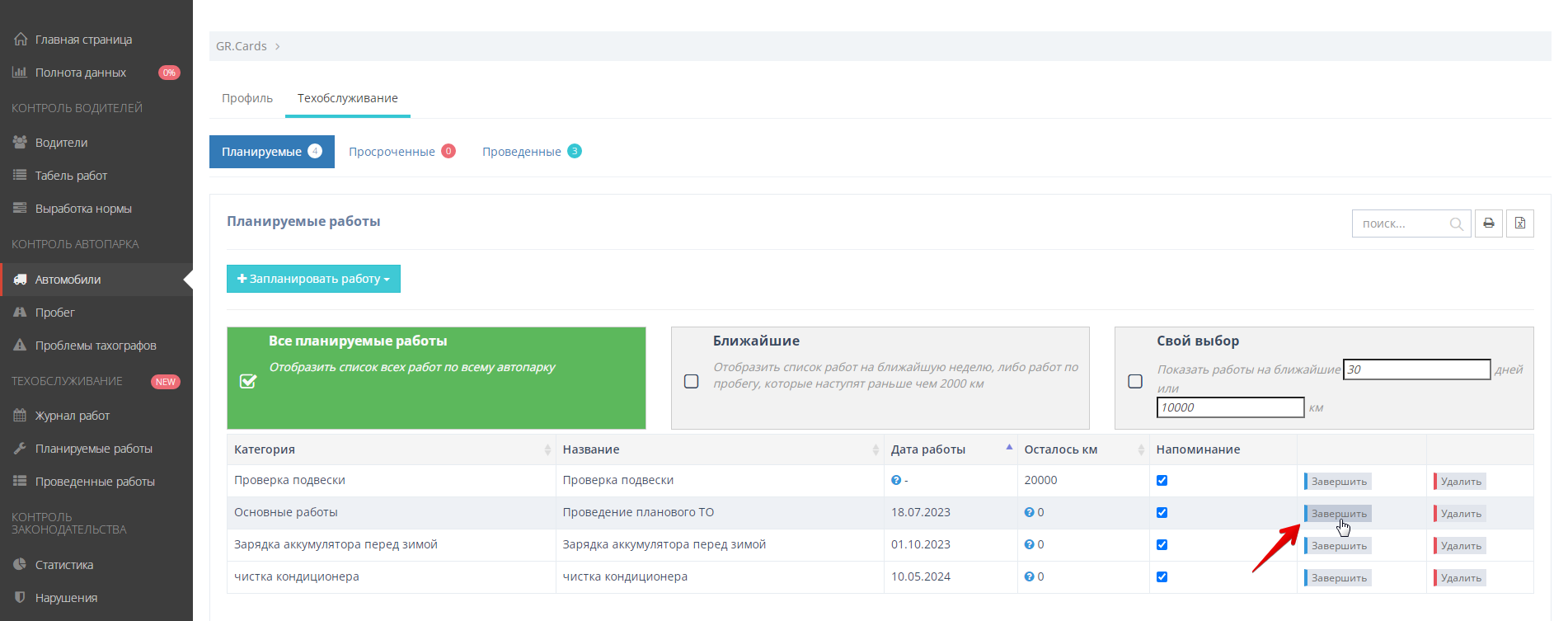Open Планируемые работы wrench icon in sidebar
Image resolution: width=1568 pixels, height=621 pixels.
coord(21,449)
